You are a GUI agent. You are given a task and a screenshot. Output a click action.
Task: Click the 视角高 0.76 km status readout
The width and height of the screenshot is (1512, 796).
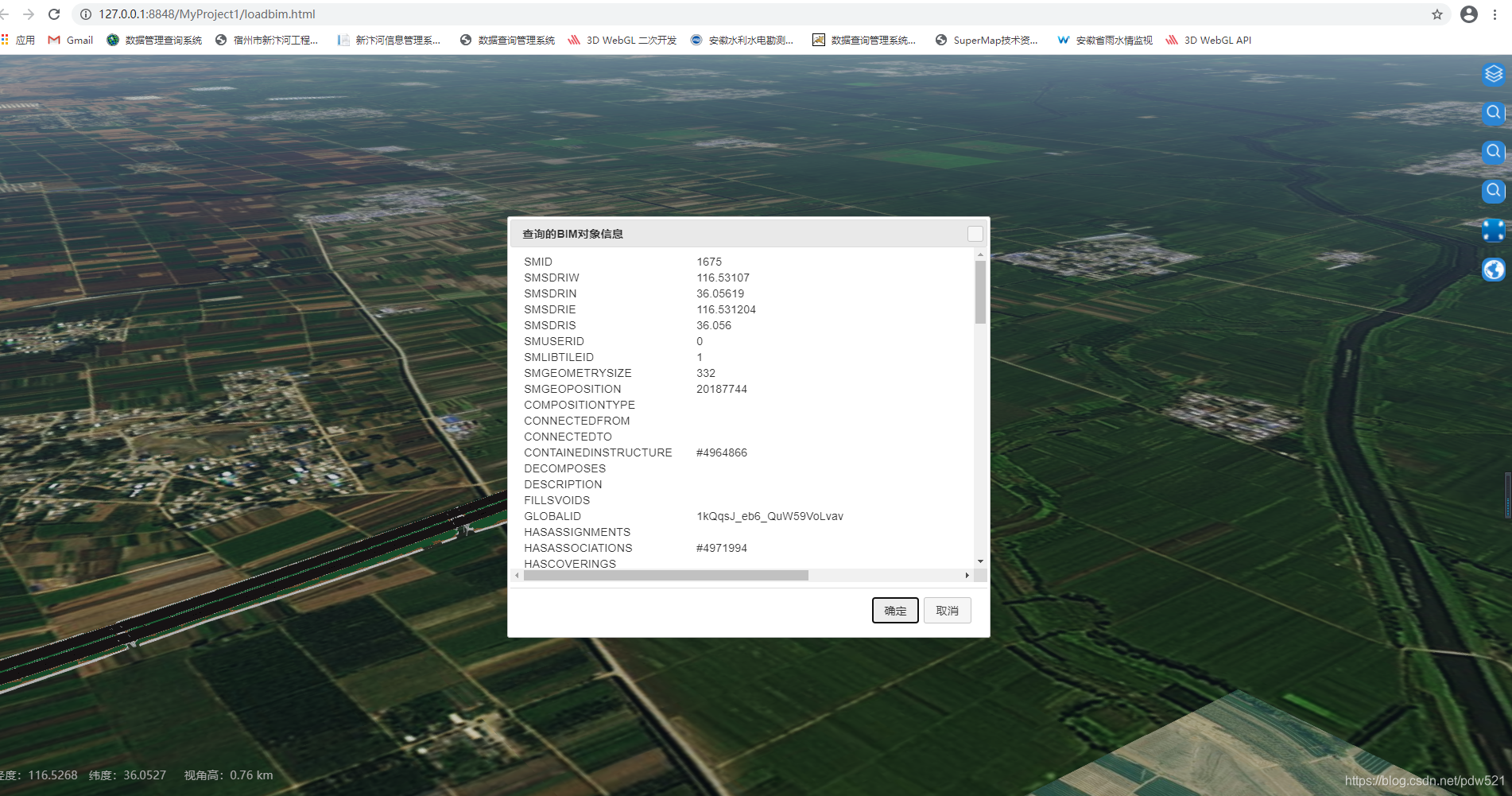click(229, 775)
